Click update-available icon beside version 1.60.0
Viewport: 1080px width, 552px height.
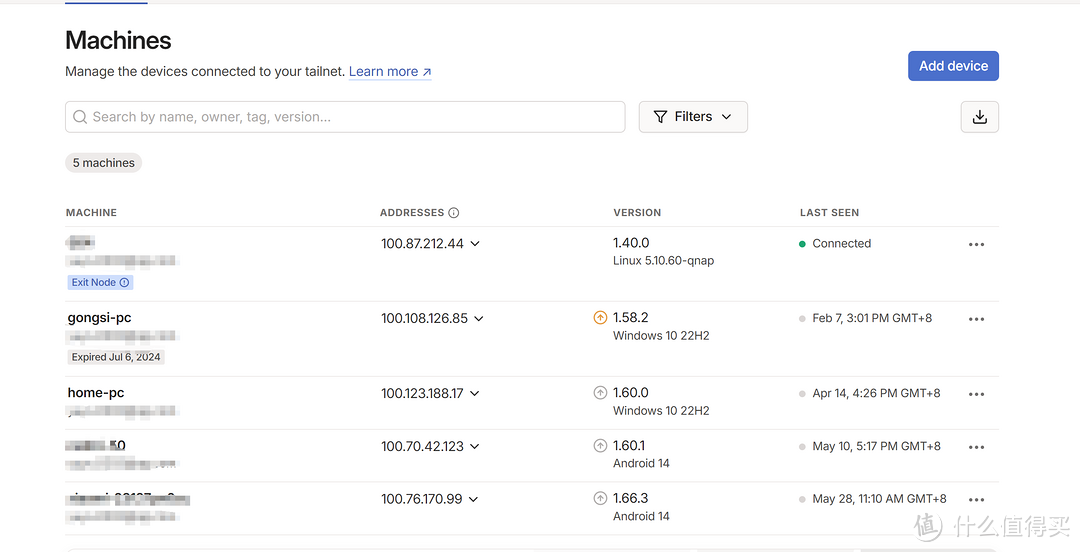point(600,393)
